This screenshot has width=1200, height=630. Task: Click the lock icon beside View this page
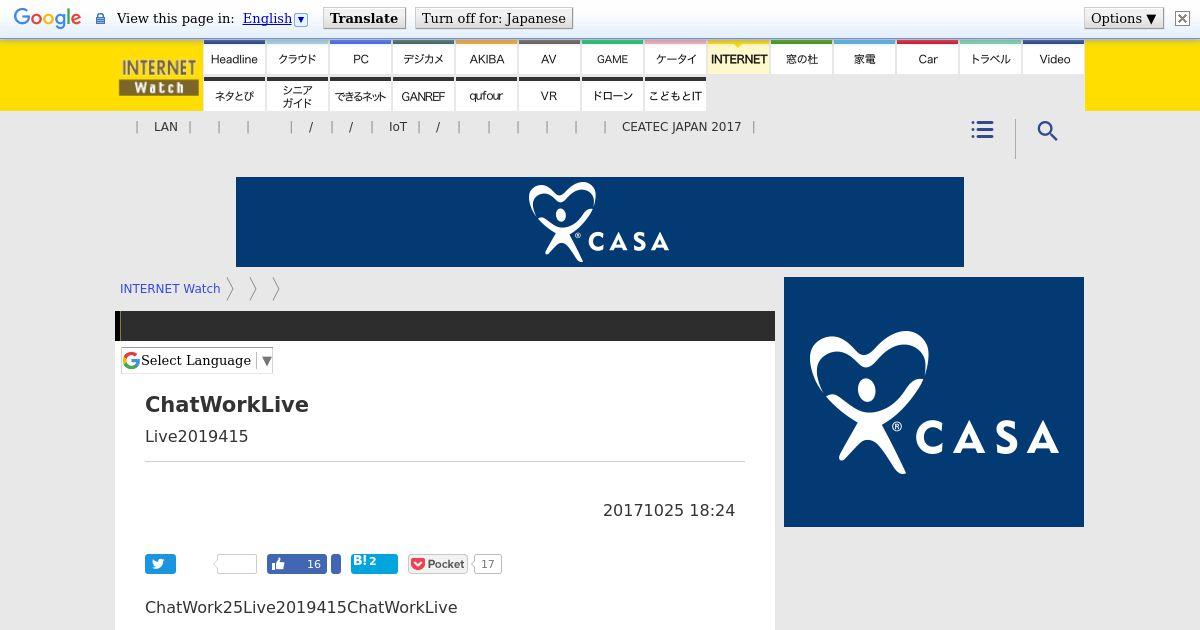coord(100,19)
